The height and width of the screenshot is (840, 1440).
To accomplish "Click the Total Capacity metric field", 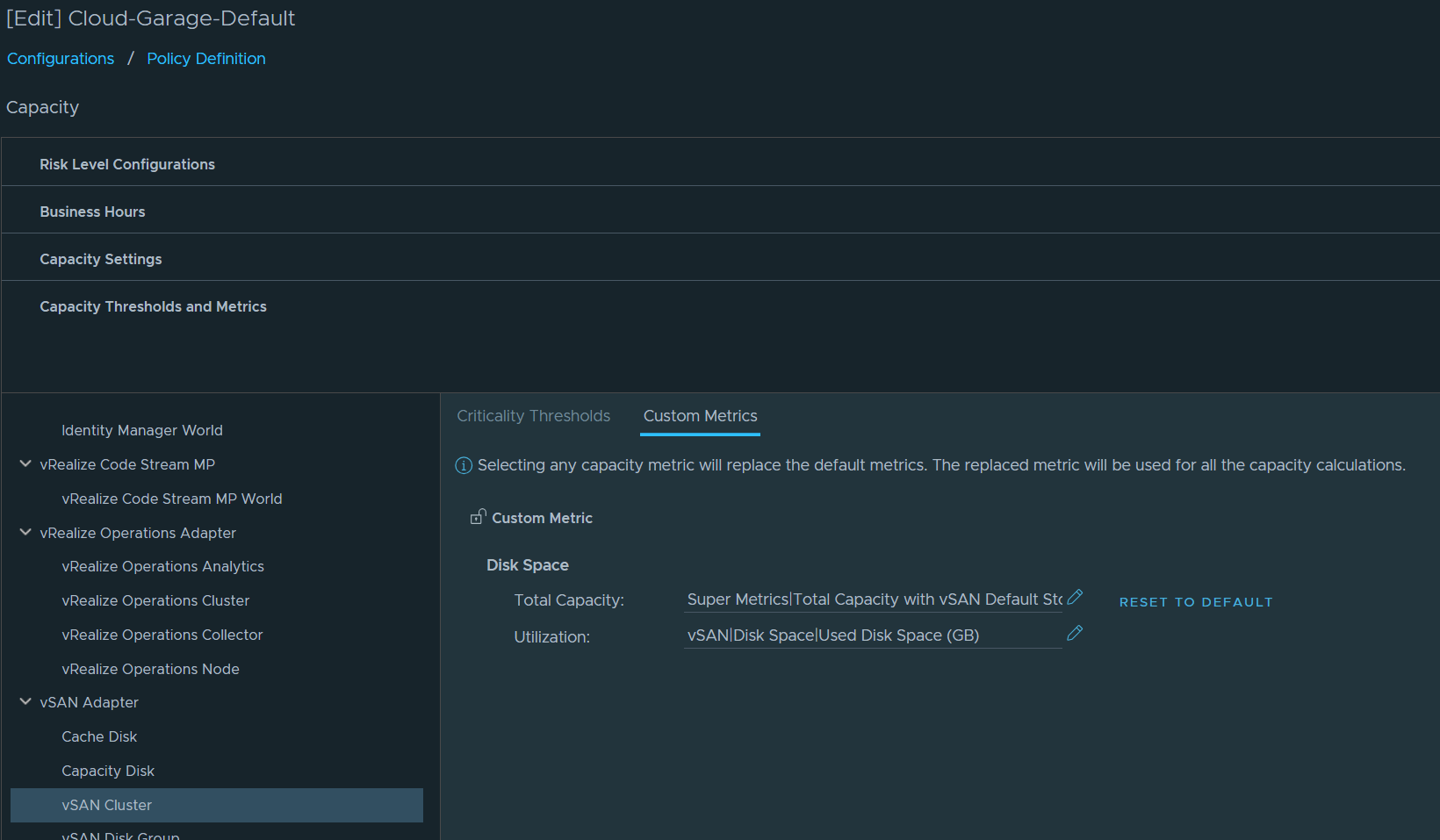I will pos(873,599).
